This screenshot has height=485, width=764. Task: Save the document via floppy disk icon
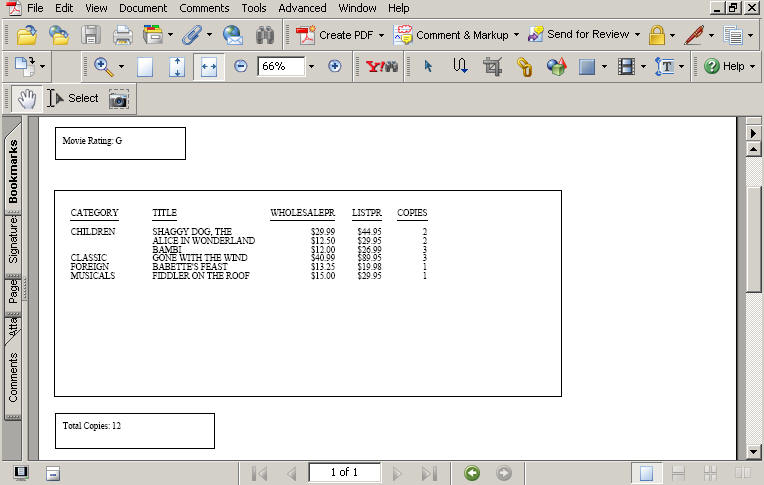point(91,35)
